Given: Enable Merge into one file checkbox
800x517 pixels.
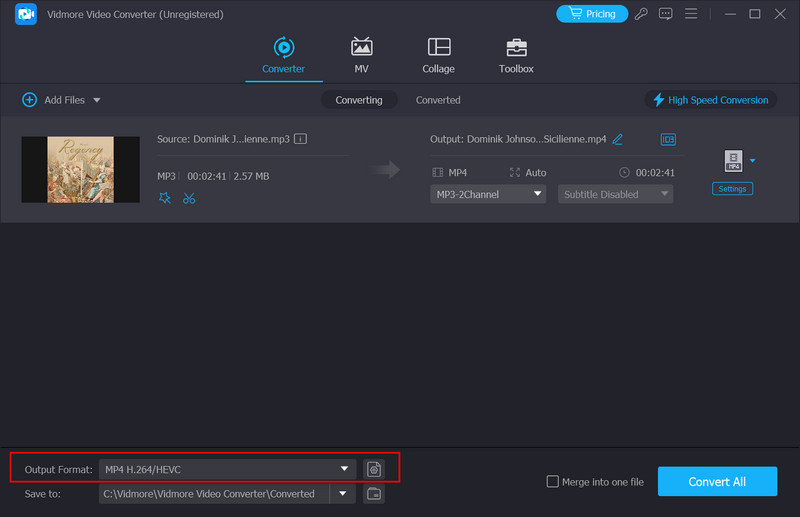Looking at the screenshot, I should click(x=553, y=482).
